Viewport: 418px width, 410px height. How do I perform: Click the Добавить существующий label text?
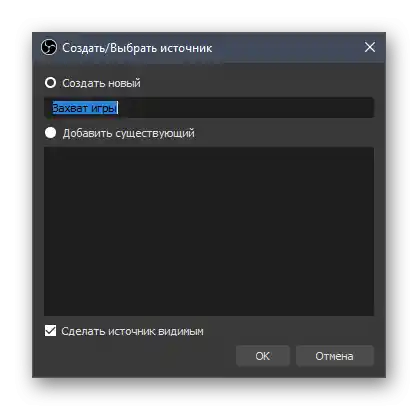[x=129, y=133]
